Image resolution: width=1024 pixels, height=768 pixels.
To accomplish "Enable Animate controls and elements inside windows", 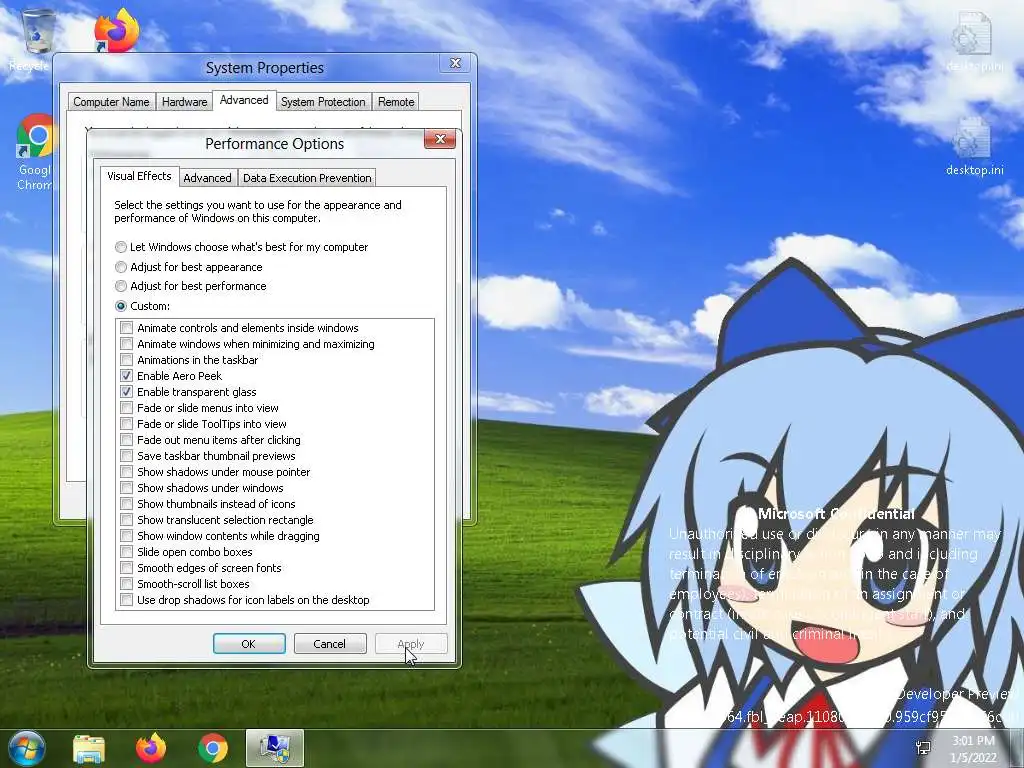I will [127, 328].
